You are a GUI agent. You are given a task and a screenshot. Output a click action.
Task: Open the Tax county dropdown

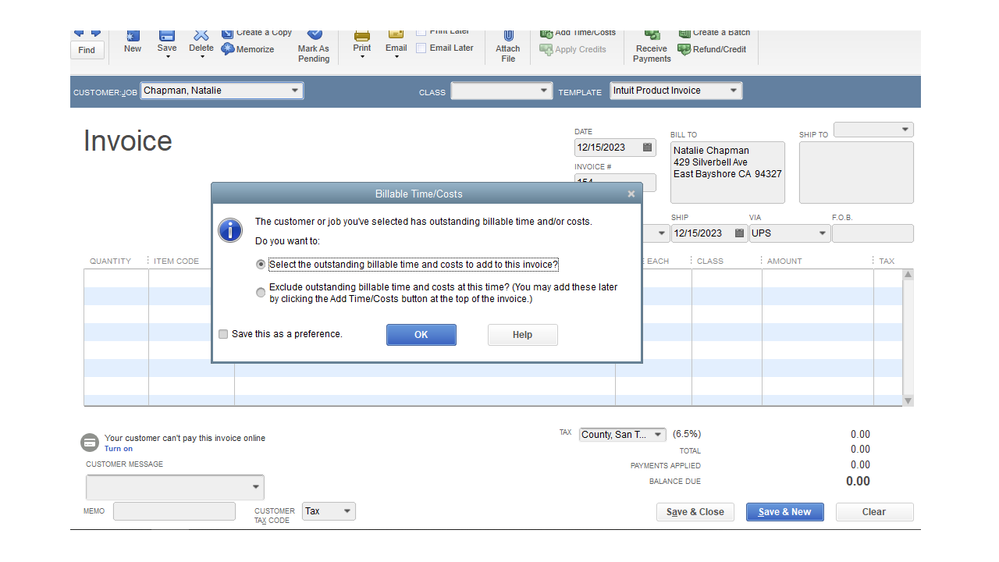658,435
